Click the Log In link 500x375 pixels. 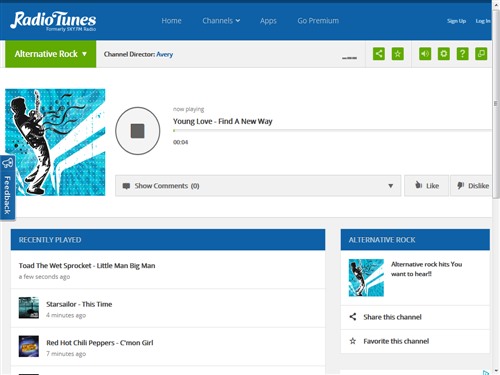click(483, 21)
